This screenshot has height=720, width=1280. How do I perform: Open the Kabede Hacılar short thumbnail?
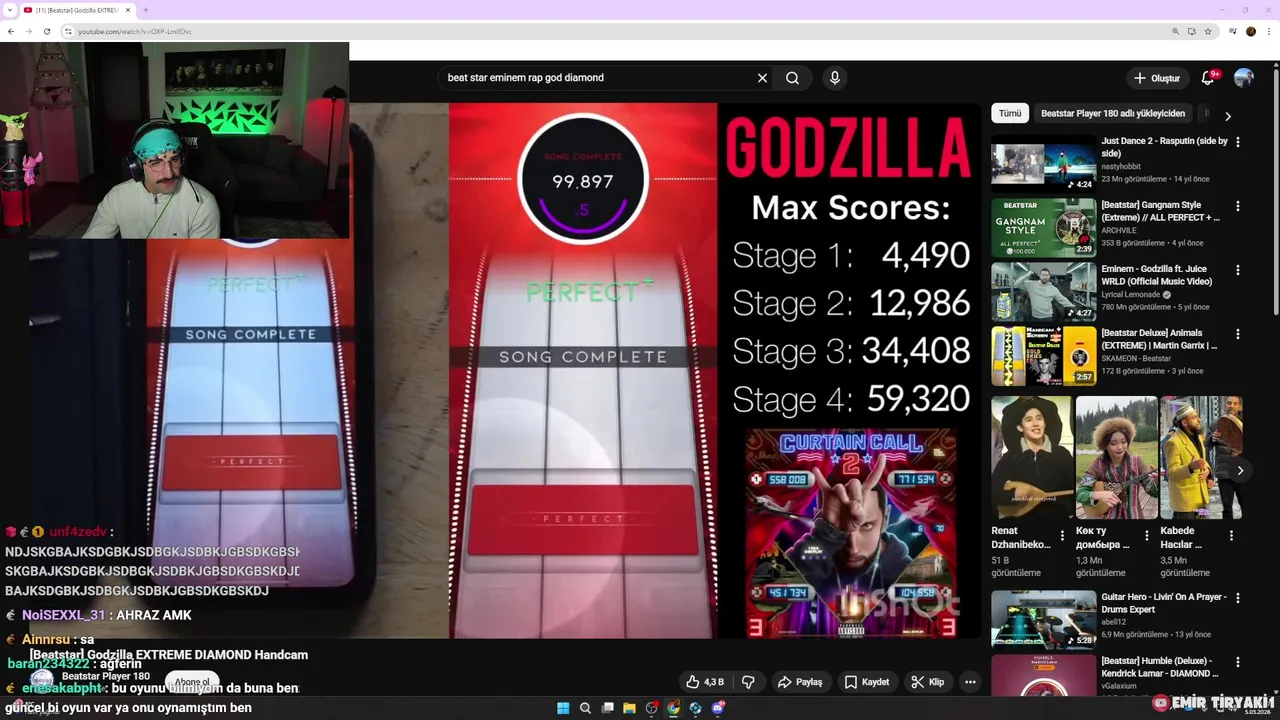[x=1201, y=457]
